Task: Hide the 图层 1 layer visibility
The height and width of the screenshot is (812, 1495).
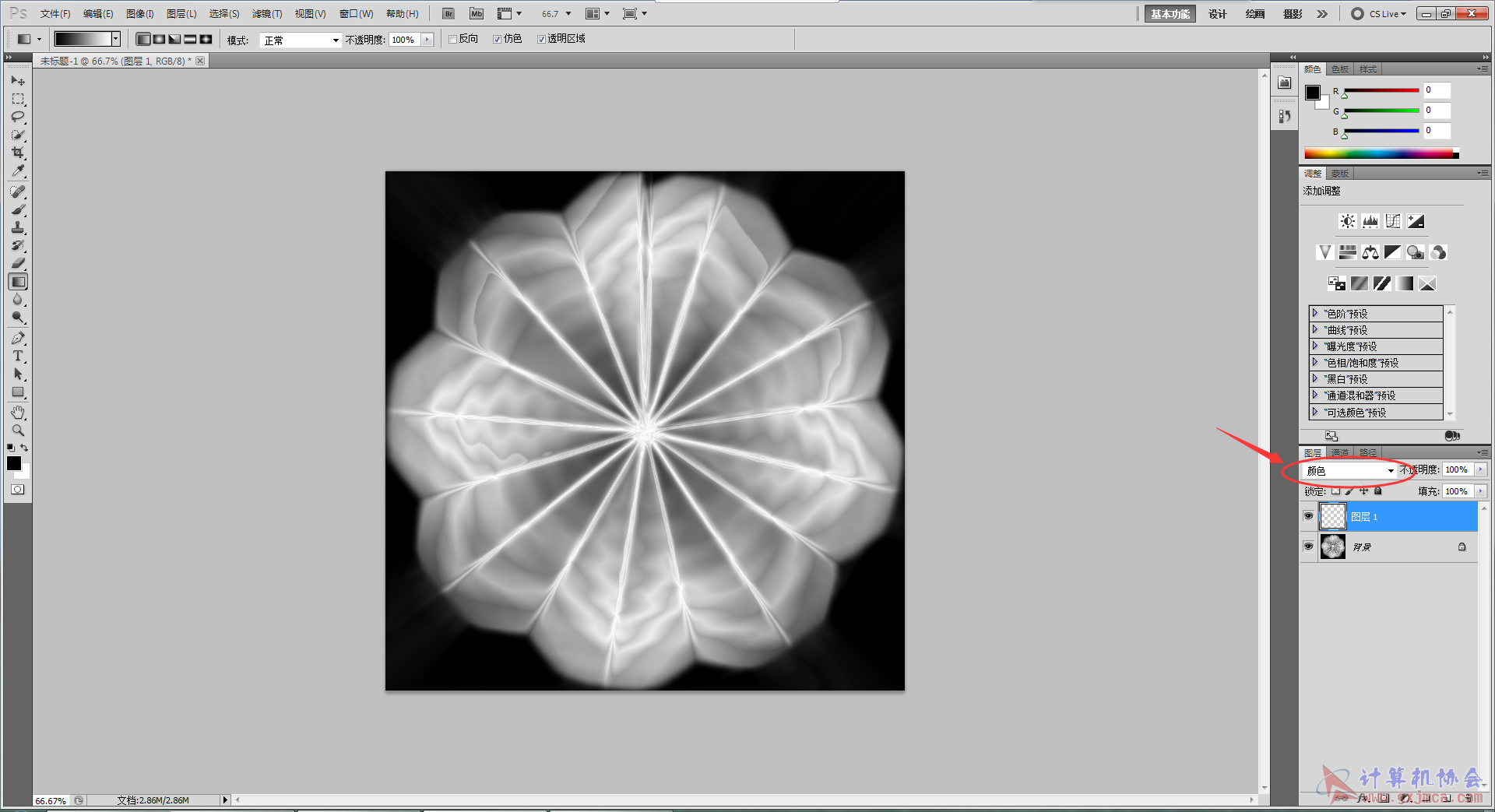Action: pos(1308,516)
